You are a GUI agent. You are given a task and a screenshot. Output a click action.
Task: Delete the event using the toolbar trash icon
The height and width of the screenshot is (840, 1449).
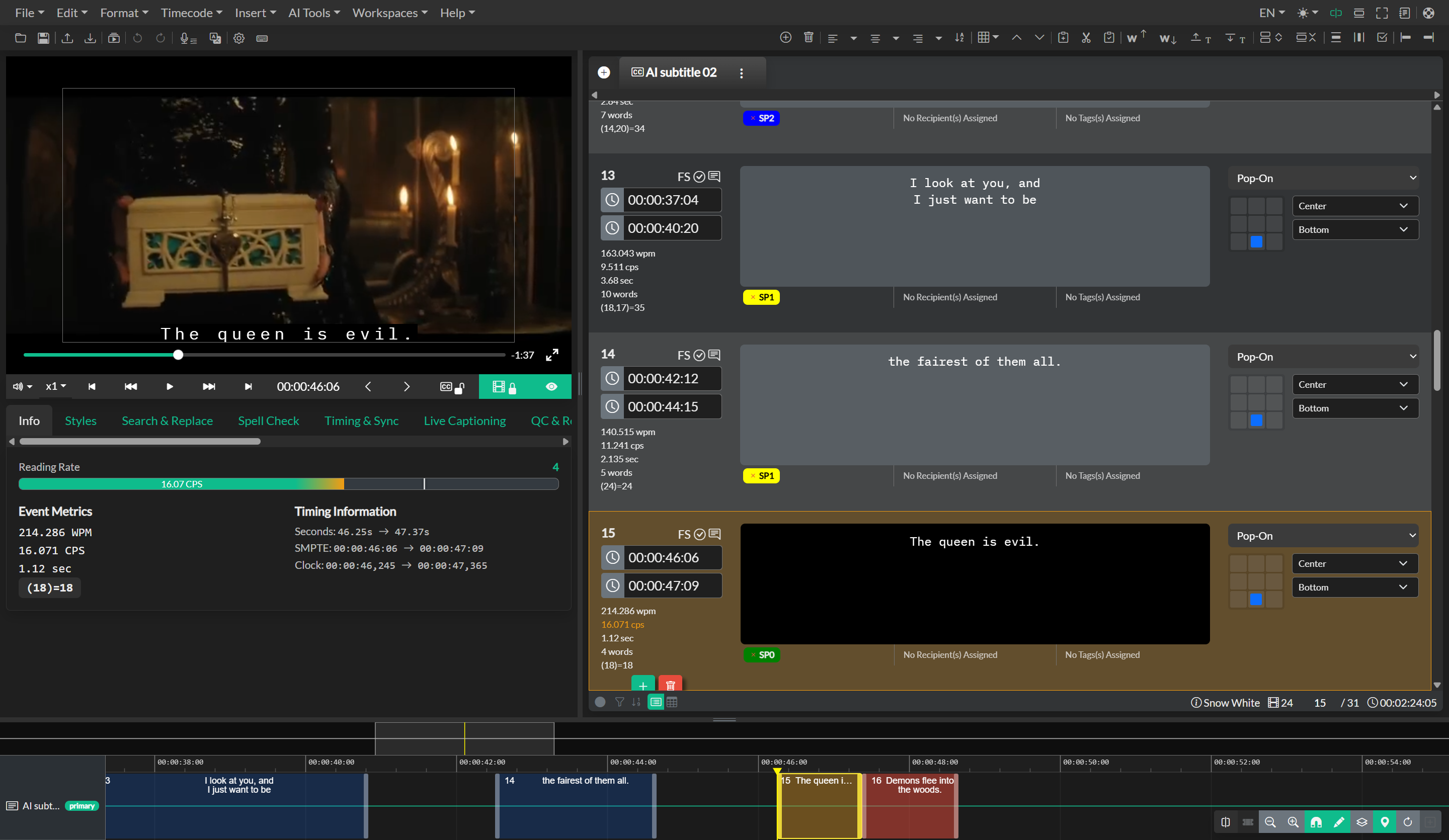coord(809,37)
